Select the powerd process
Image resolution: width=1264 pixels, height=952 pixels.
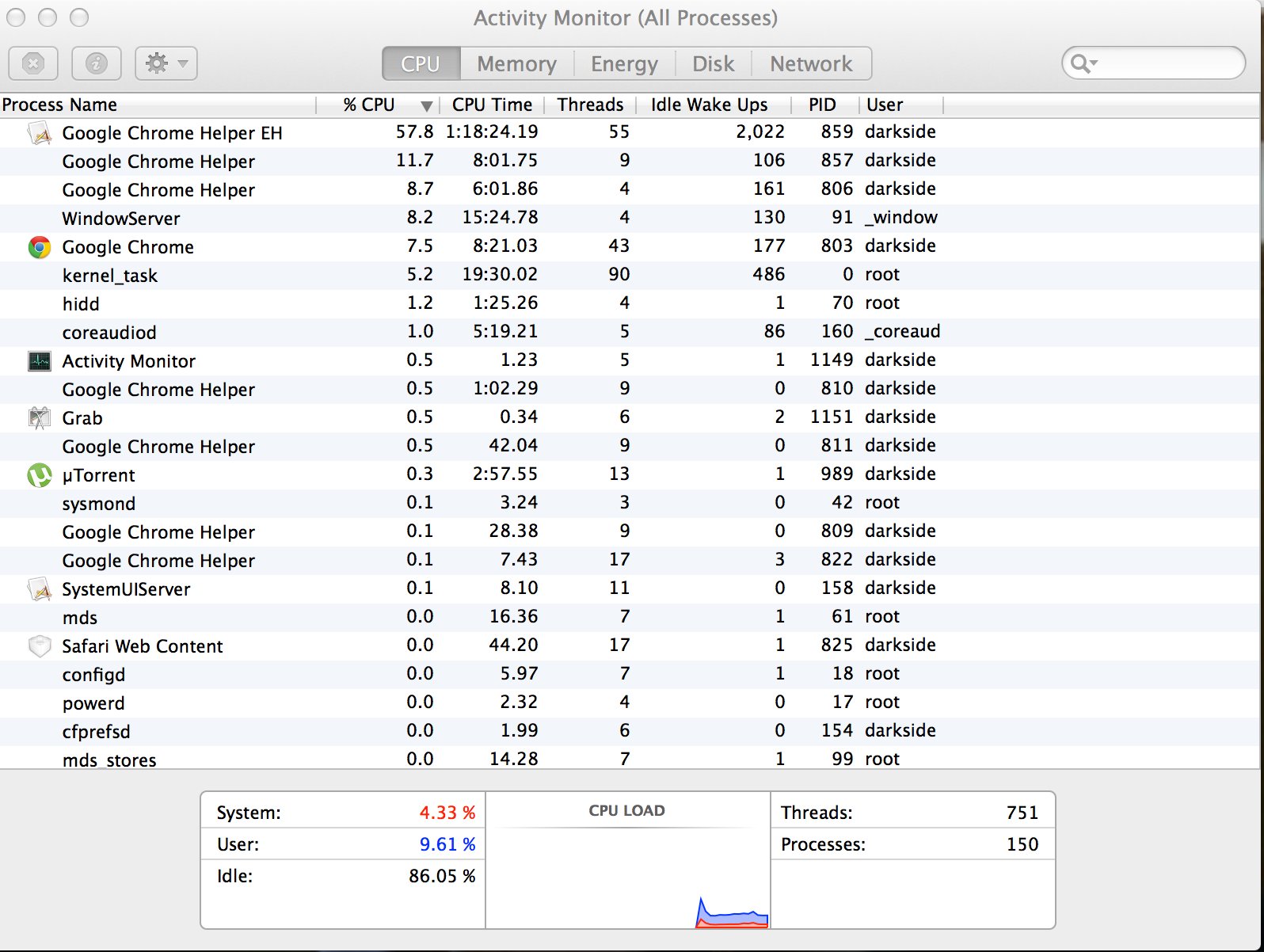tap(630, 703)
